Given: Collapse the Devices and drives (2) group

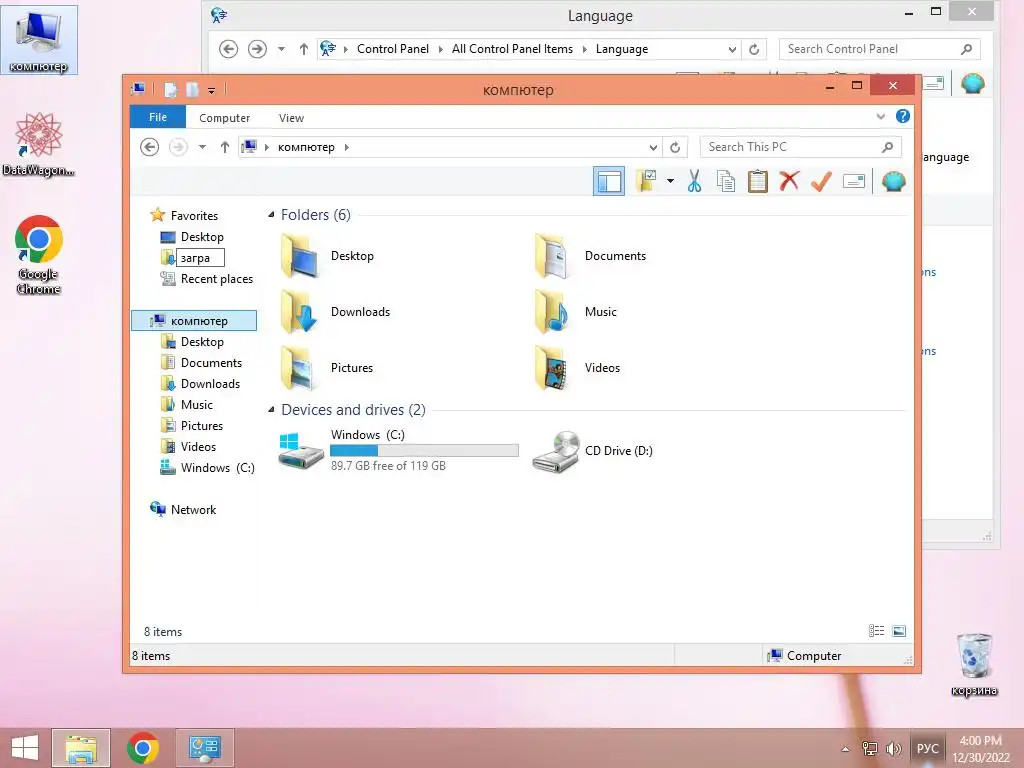Looking at the screenshot, I should pos(271,410).
